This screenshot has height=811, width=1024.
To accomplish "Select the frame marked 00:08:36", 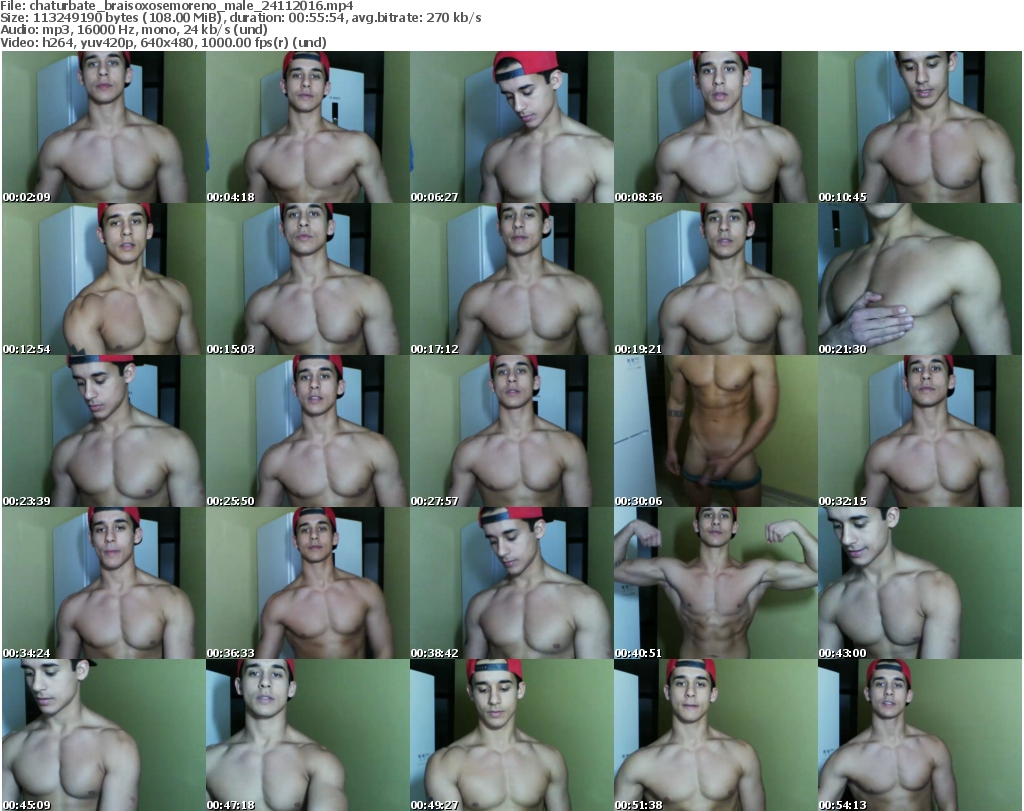I will coord(716,127).
